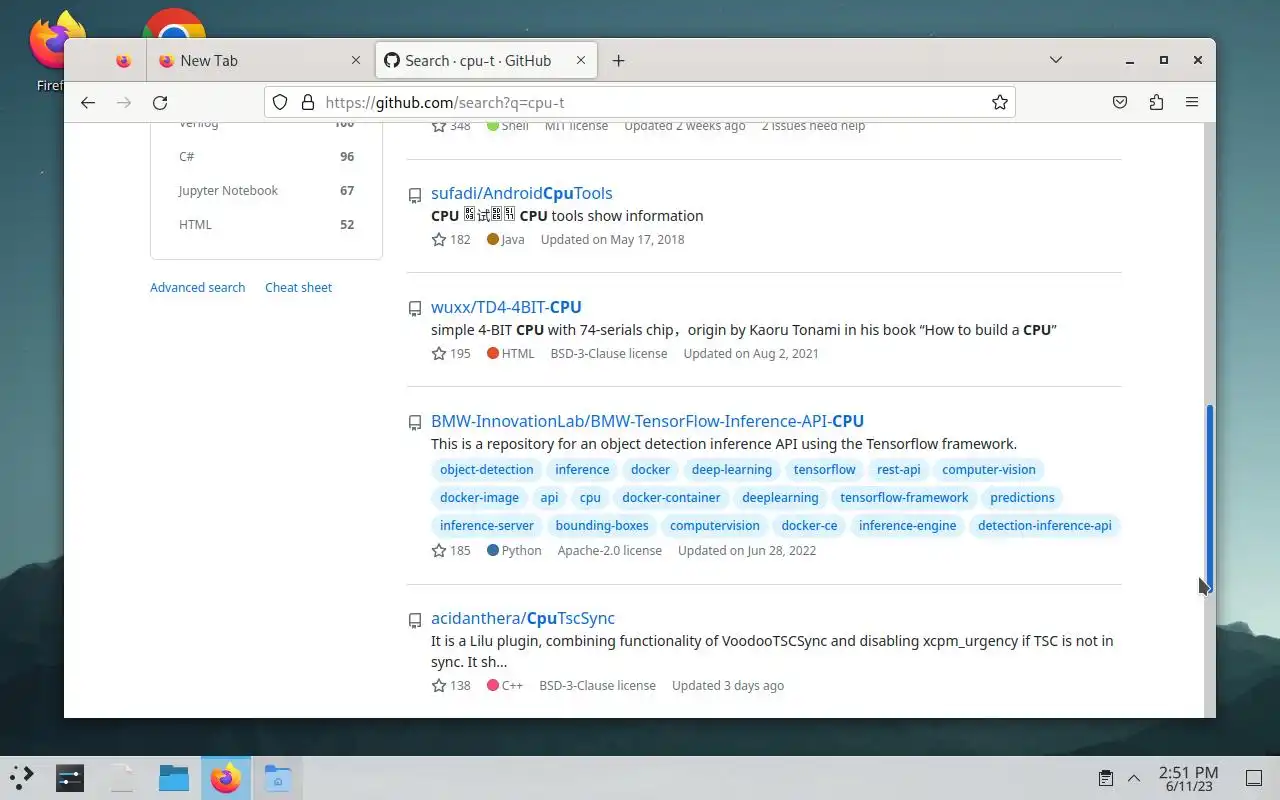Click the tracking protection shield icon
The height and width of the screenshot is (800, 1280).
[280, 102]
